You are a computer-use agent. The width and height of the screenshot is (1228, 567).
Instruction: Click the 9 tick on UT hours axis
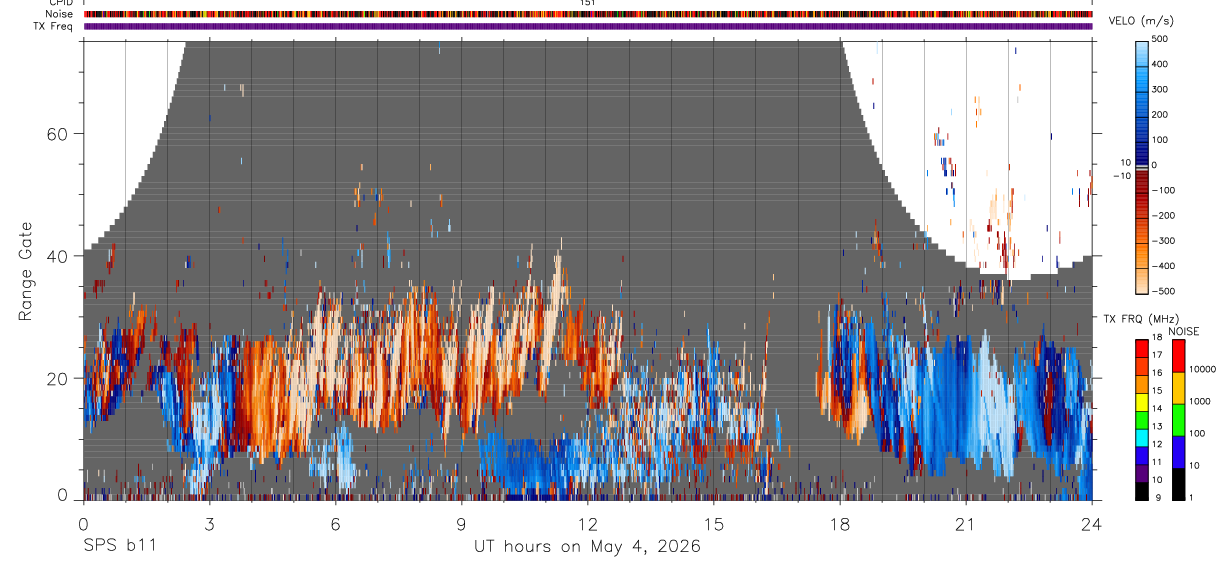461,523
